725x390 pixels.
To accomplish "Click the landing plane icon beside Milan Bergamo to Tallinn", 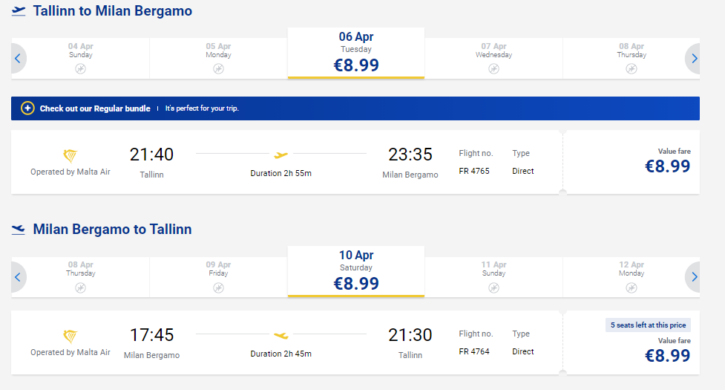I will click(x=18, y=229).
